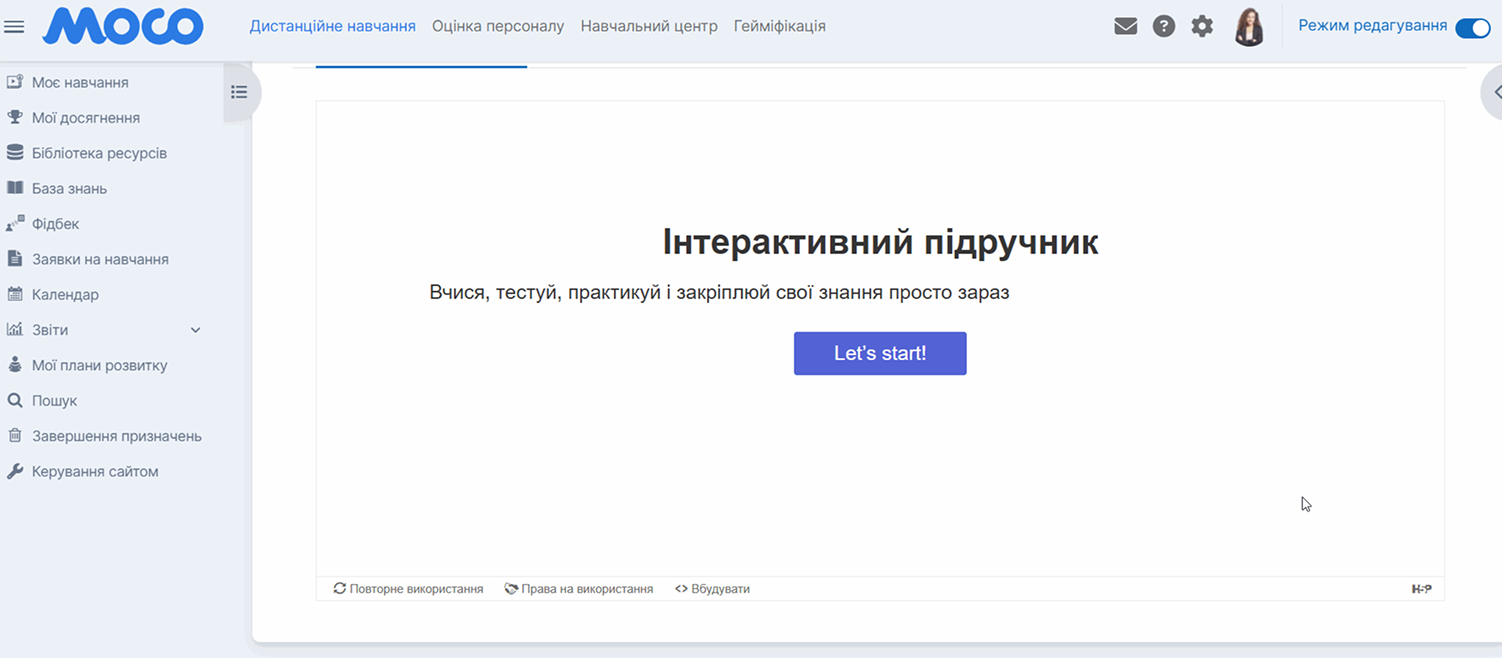
Task: Toggle the Режим редагування switch
Action: 1472,28
